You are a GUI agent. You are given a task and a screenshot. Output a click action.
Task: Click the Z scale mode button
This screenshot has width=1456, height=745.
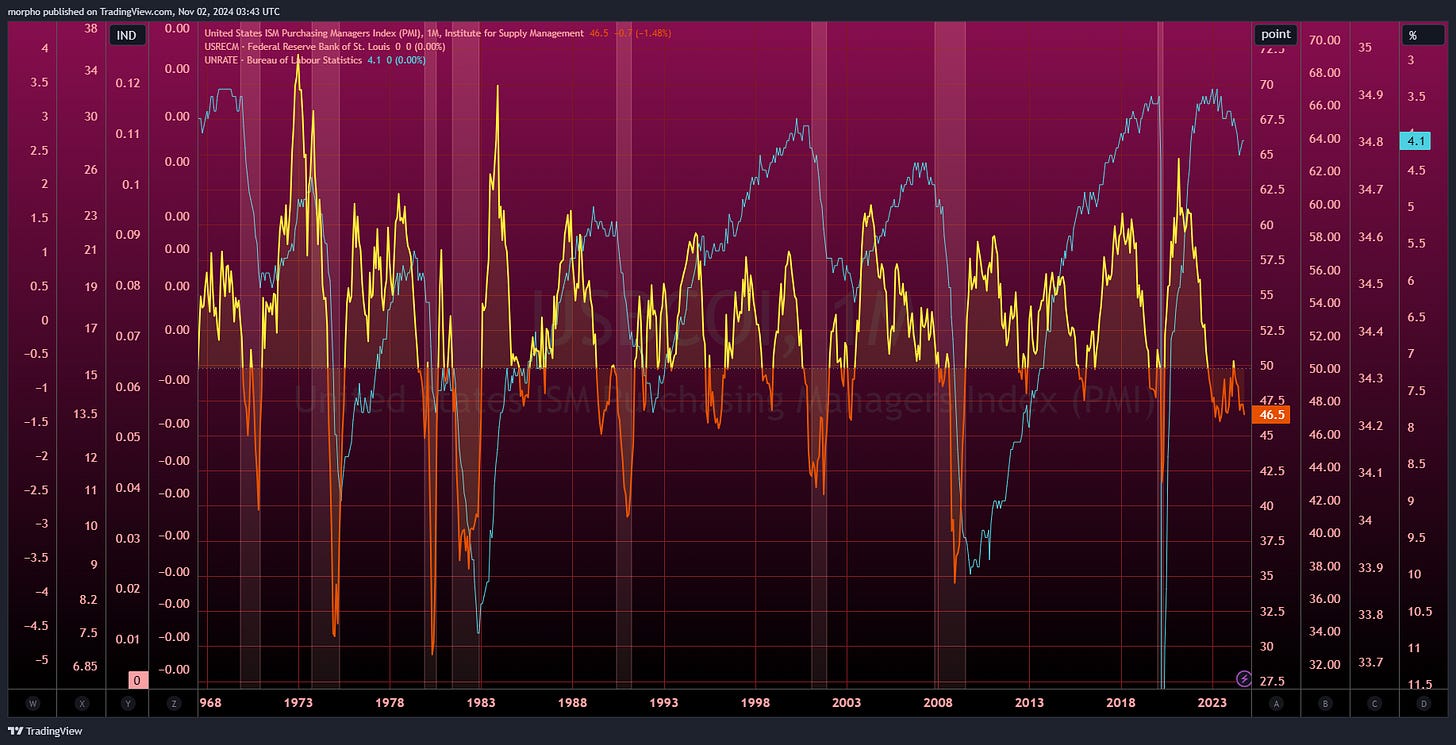[174, 704]
